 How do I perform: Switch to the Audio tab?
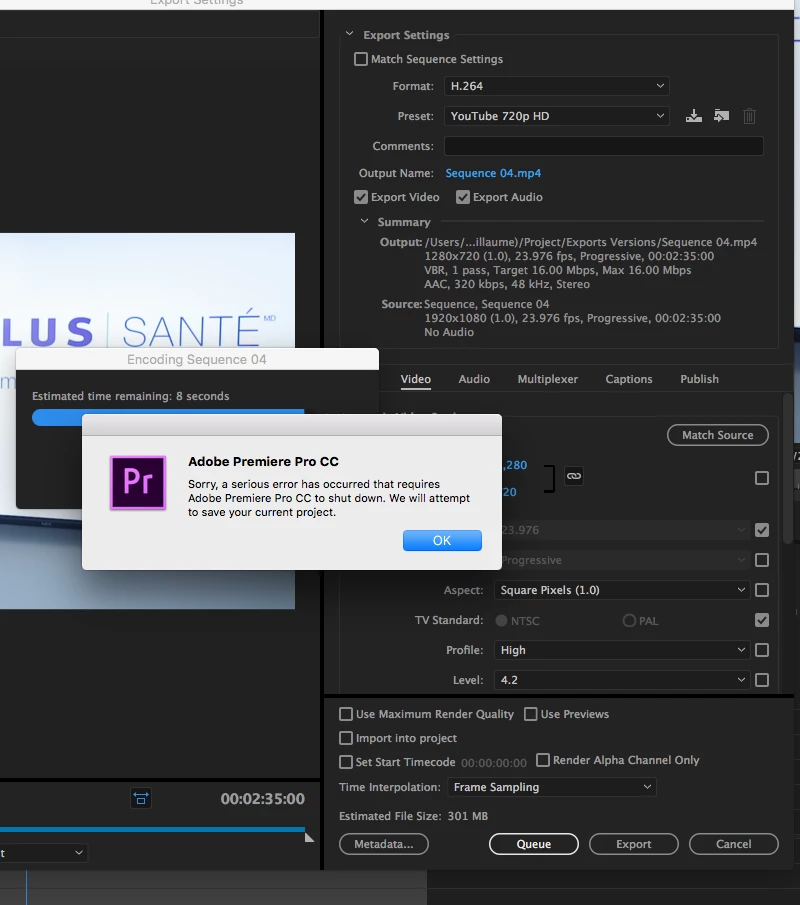(474, 379)
